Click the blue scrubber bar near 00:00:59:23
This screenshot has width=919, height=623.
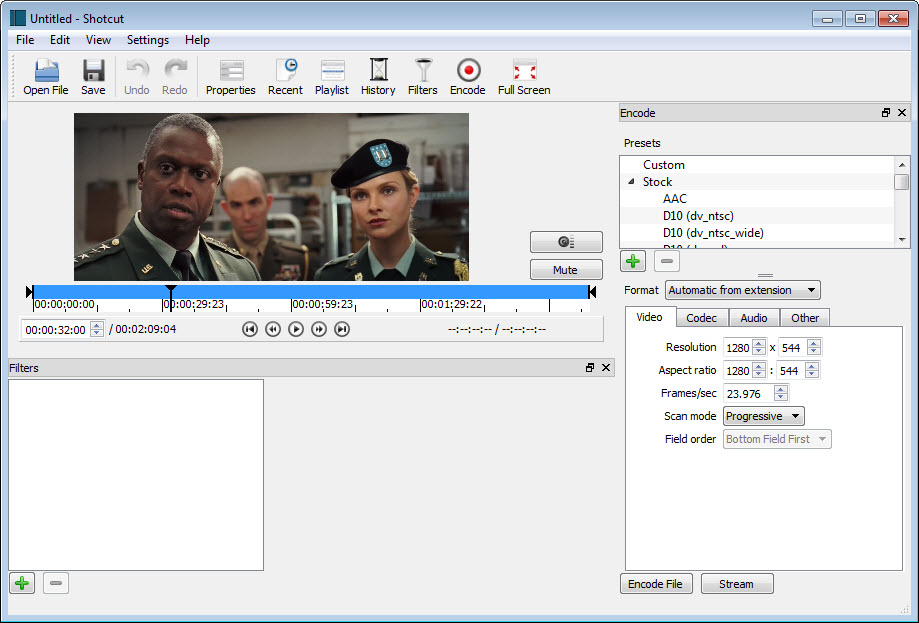click(322, 292)
